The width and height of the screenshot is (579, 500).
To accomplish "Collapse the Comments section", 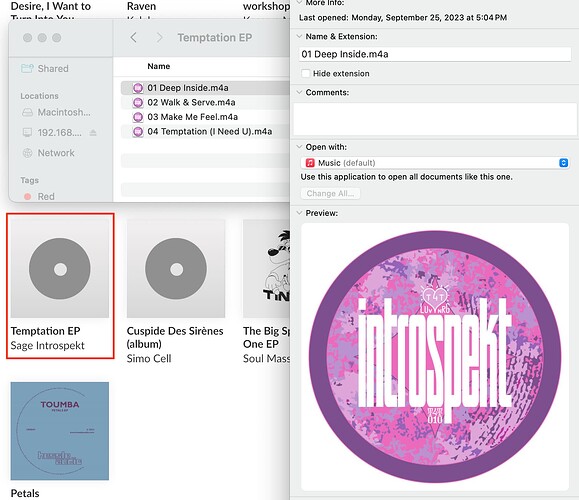I will (x=299, y=92).
